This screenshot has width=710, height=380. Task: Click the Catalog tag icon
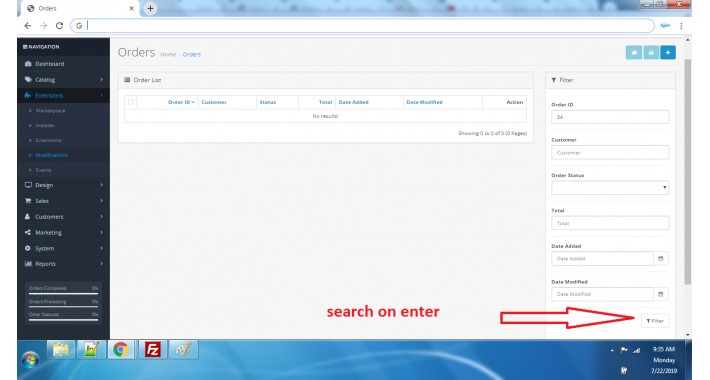pyautogui.click(x=28, y=79)
